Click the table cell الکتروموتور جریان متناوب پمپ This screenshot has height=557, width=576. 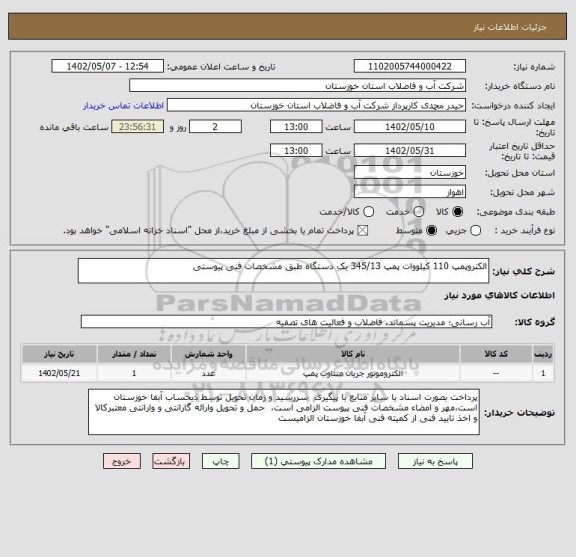point(353,373)
